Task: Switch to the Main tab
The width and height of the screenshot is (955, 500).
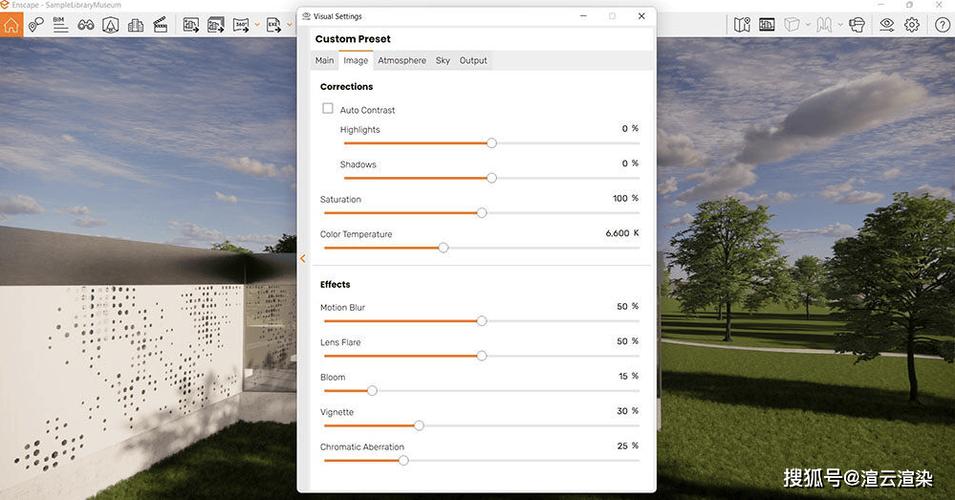Action: coord(324,60)
